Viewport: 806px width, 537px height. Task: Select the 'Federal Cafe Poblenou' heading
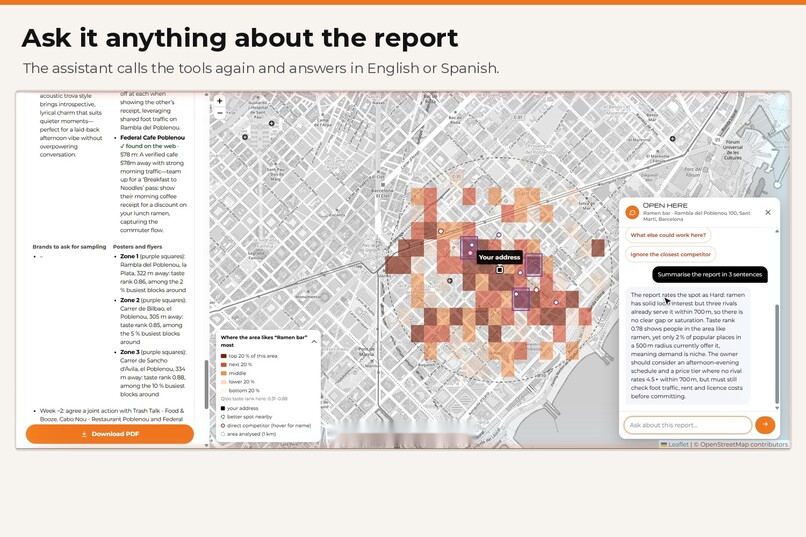pos(152,138)
